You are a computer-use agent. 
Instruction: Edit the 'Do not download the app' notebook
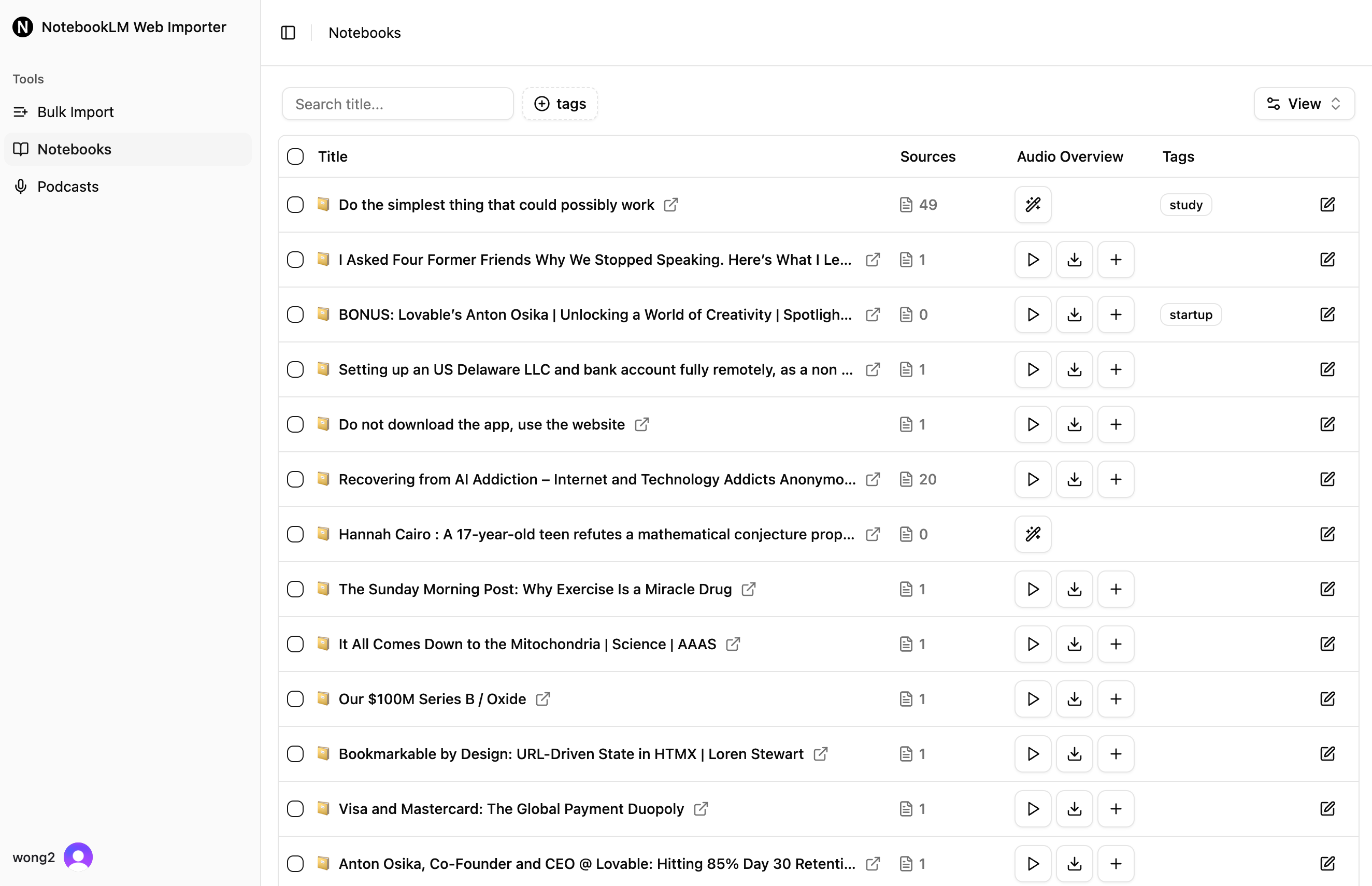1327,424
